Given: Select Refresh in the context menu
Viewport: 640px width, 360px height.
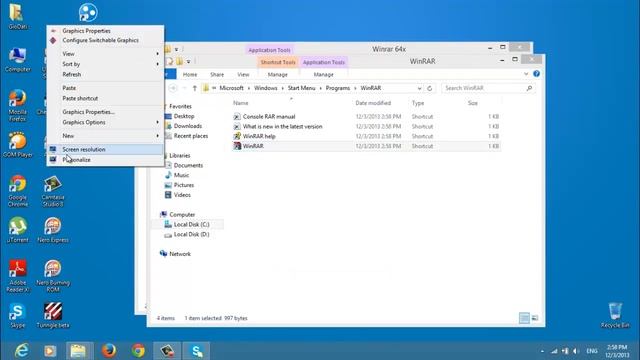Looking at the screenshot, I should [105, 74].
